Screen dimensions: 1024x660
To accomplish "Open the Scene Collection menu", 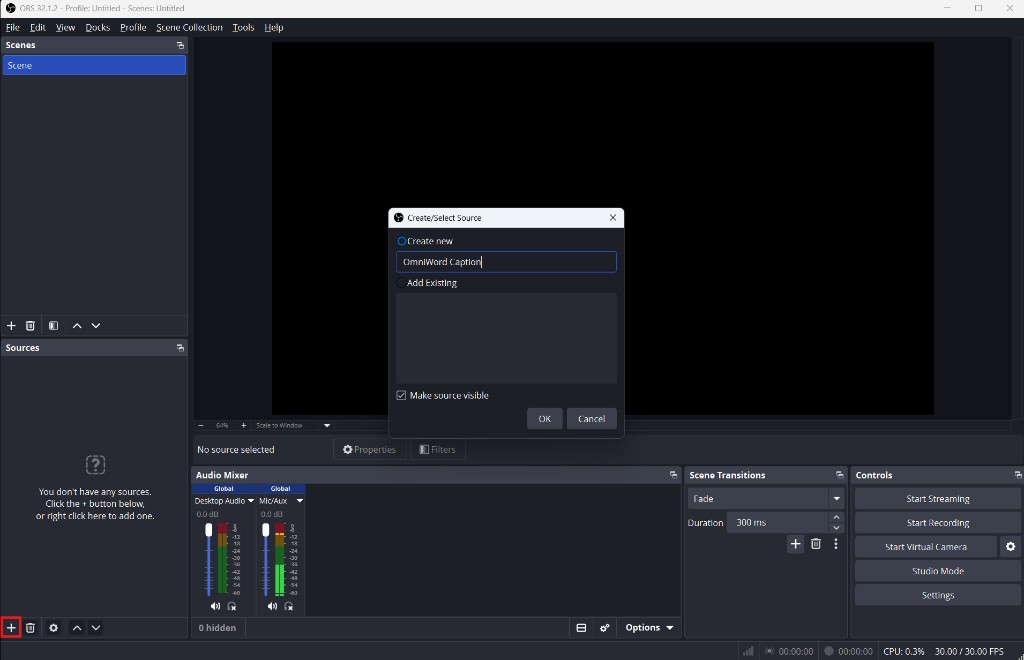I will click(189, 27).
